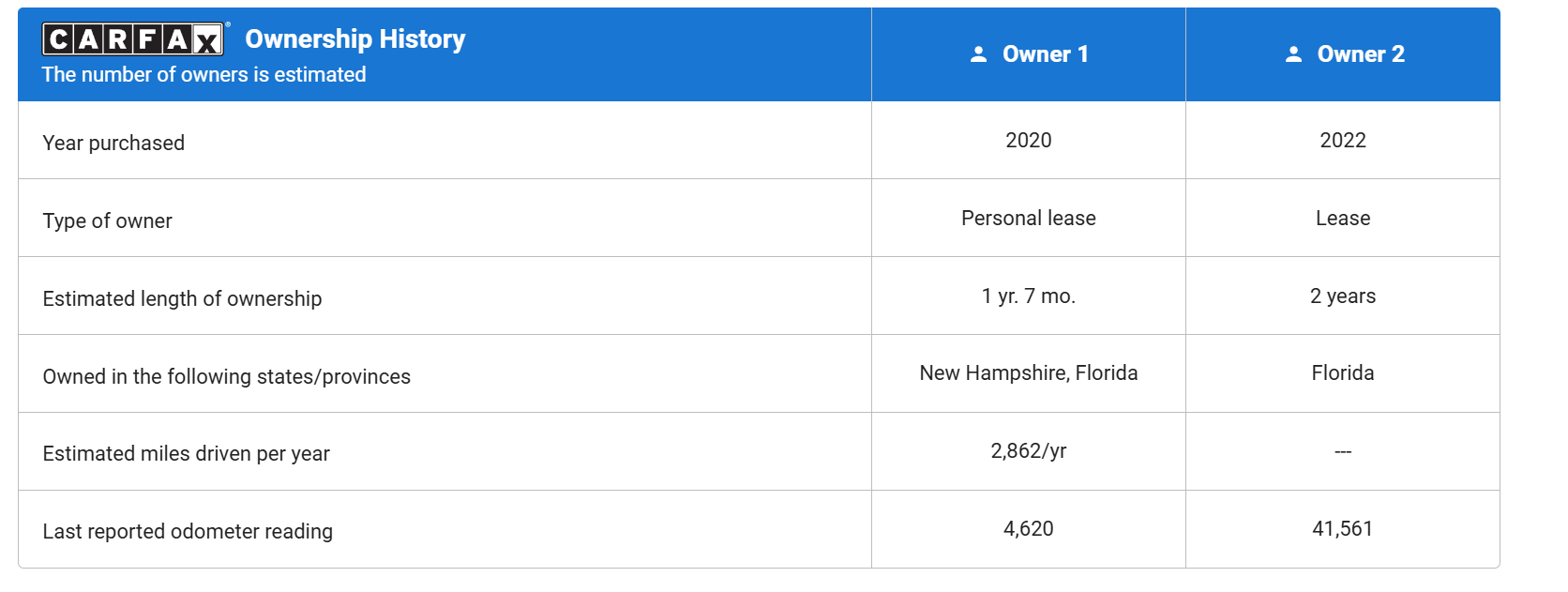The width and height of the screenshot is (1568, 592).
Task: Select the Personal lease cell value
Action: click(x=1029, y=218)
